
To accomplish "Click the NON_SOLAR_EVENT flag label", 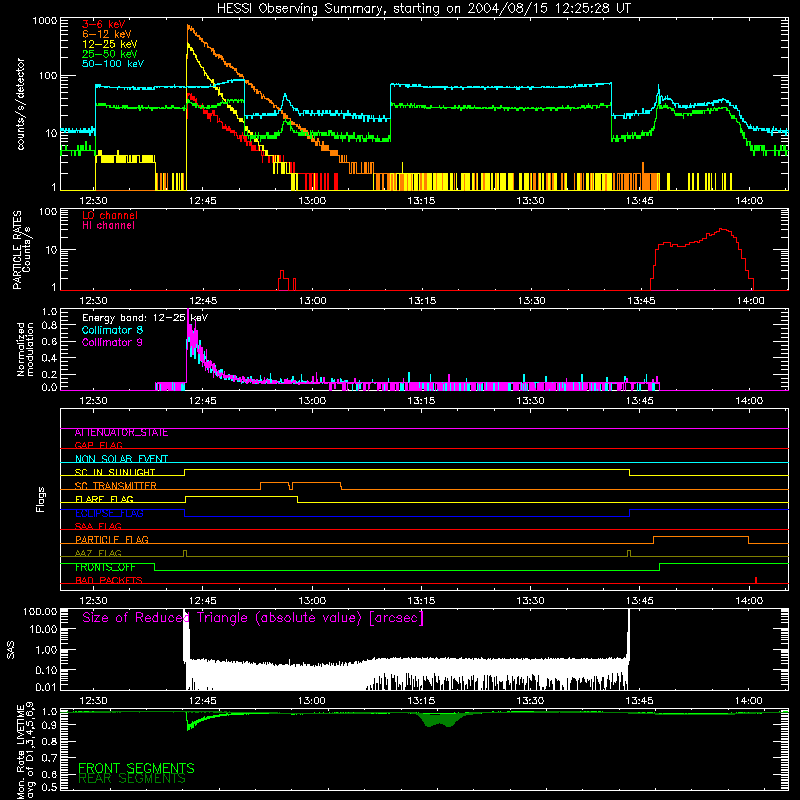I will coord(121,459).
